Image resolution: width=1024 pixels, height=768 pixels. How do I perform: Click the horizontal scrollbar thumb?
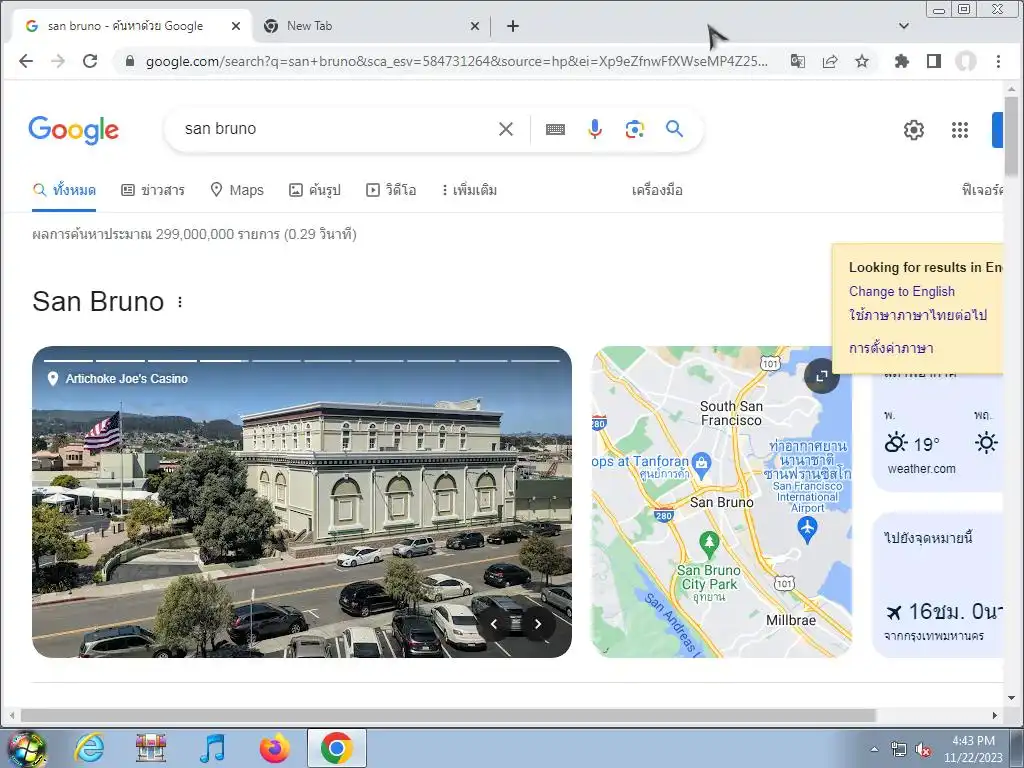click(x=448, y=715)
